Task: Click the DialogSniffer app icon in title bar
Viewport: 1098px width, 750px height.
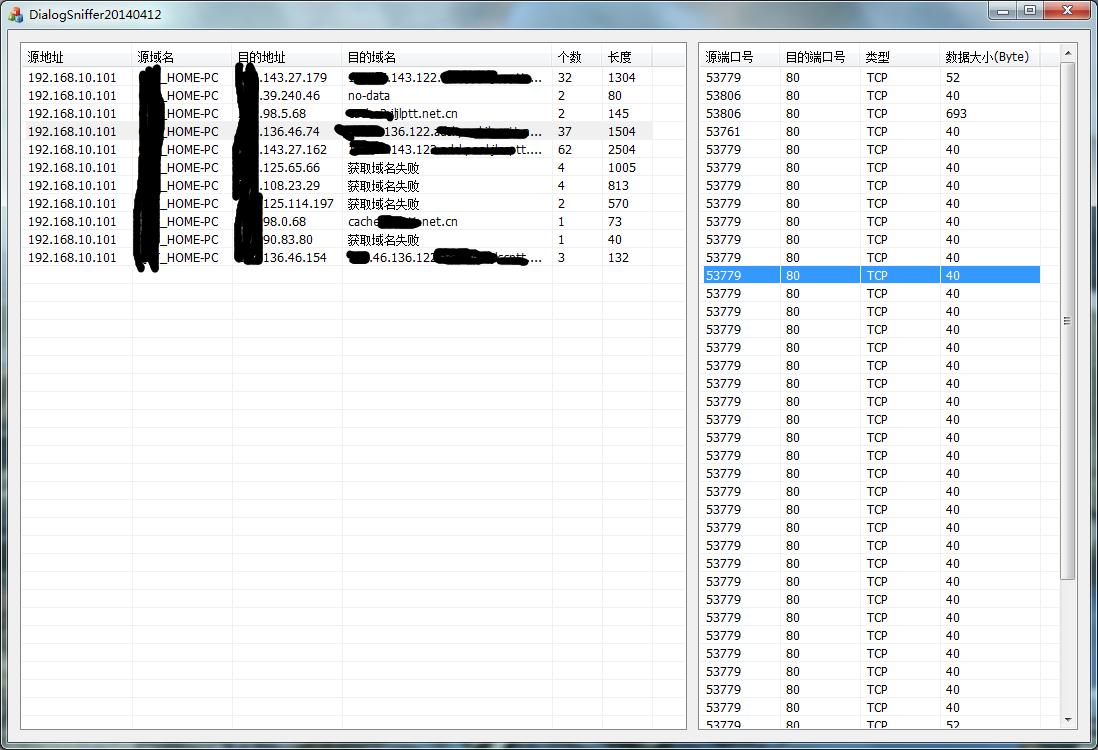Action: pyautogui.click(x=15, y=15)
